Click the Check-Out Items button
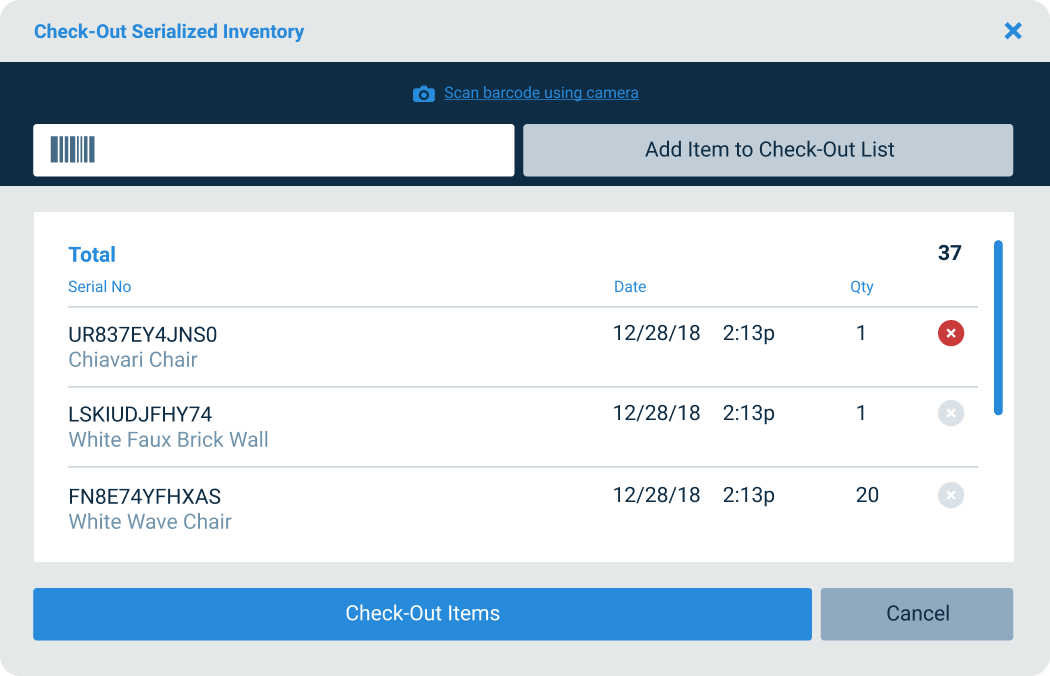Viewport: 1050px width, 676px height. 422,613
